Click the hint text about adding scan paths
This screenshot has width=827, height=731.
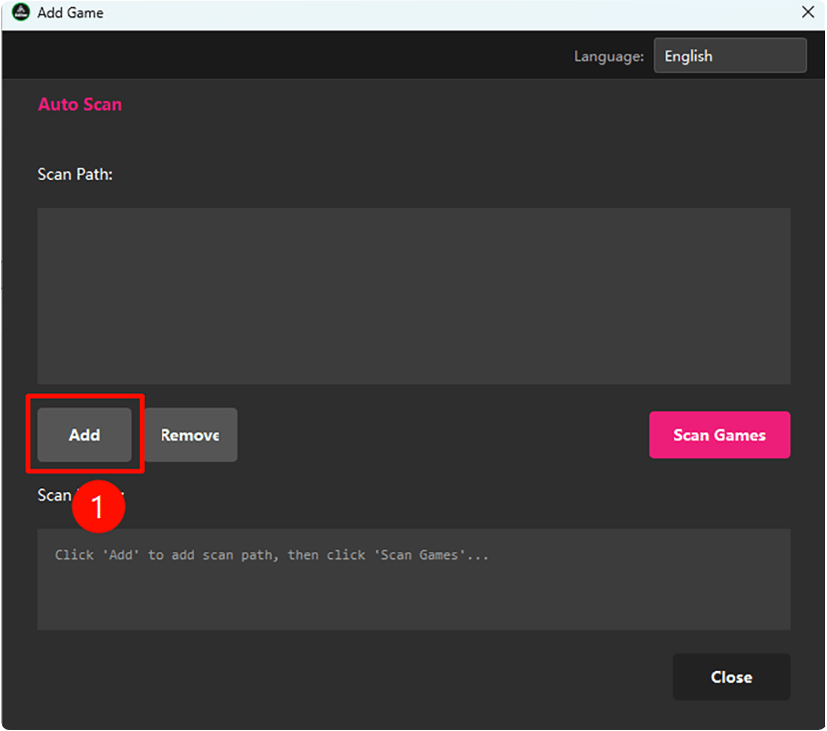(x=270, y=554)
